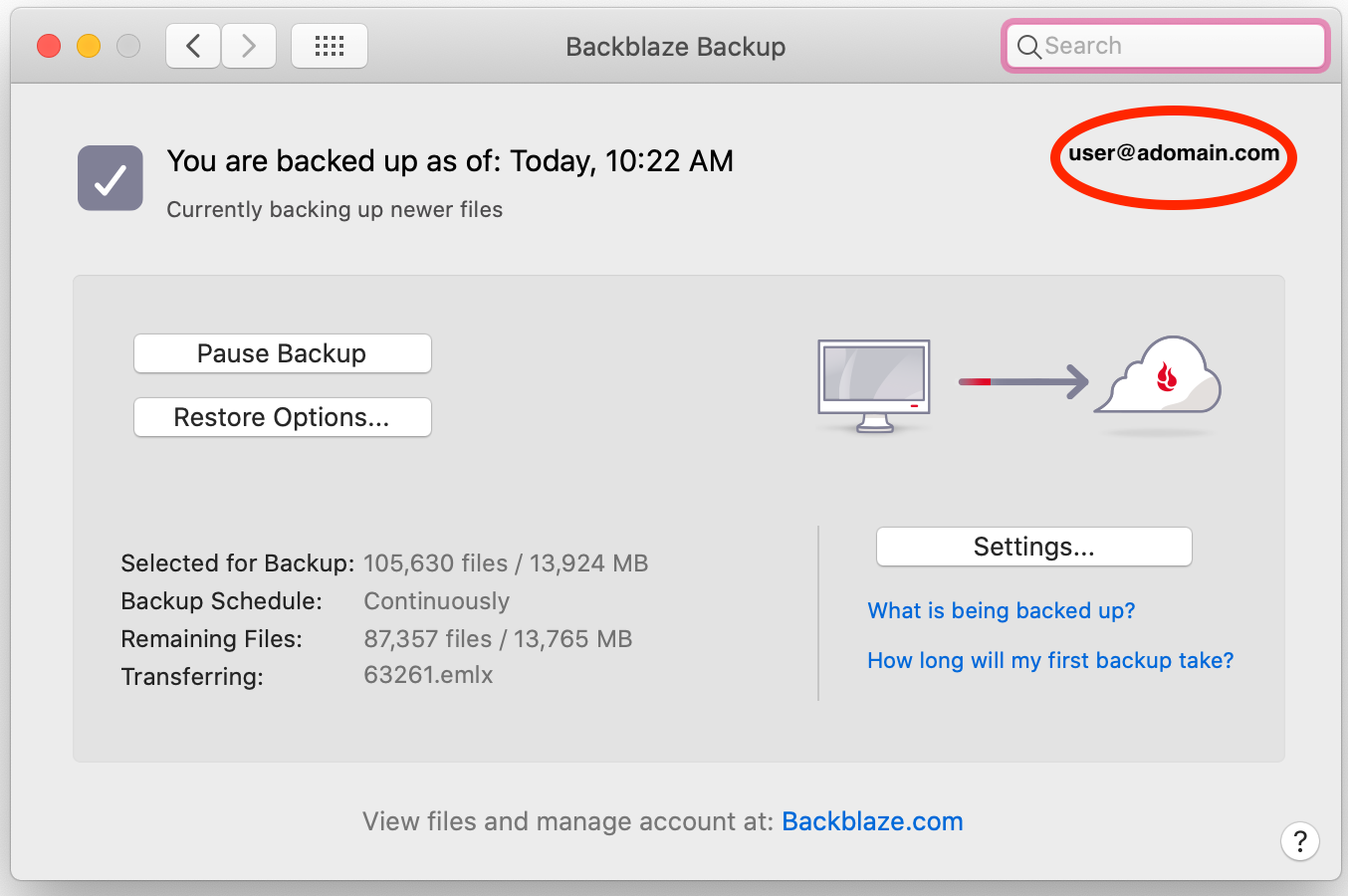Click the 'Selected for Backup:' label
Screen dimensions: 1348x896
pyautogui.click(x=237, y=563)
